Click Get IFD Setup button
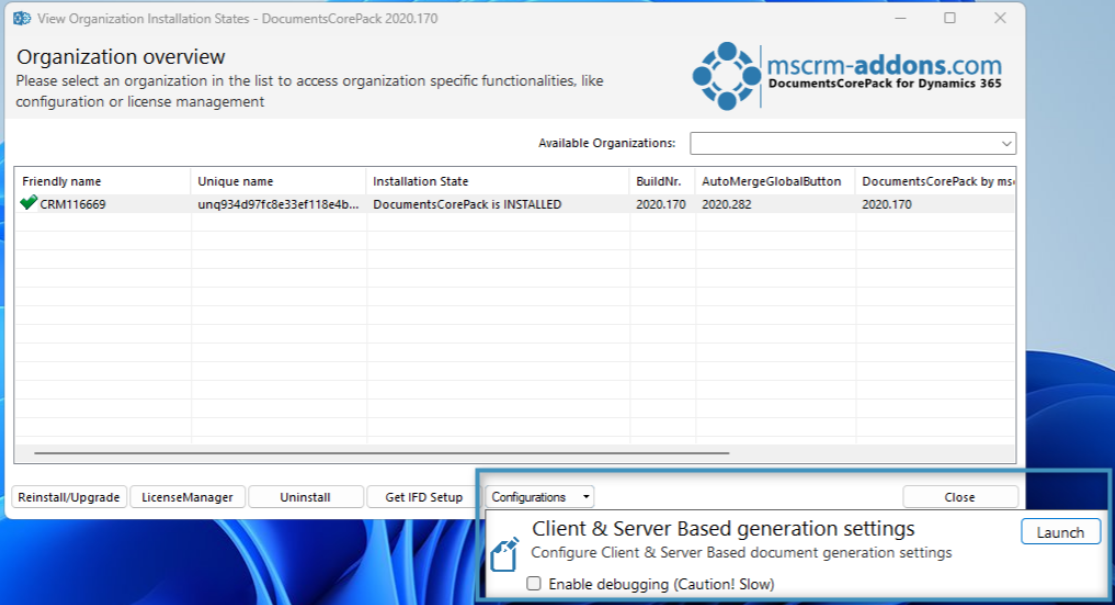This screenshot has height=605, width=1115. tap(424, 497)
